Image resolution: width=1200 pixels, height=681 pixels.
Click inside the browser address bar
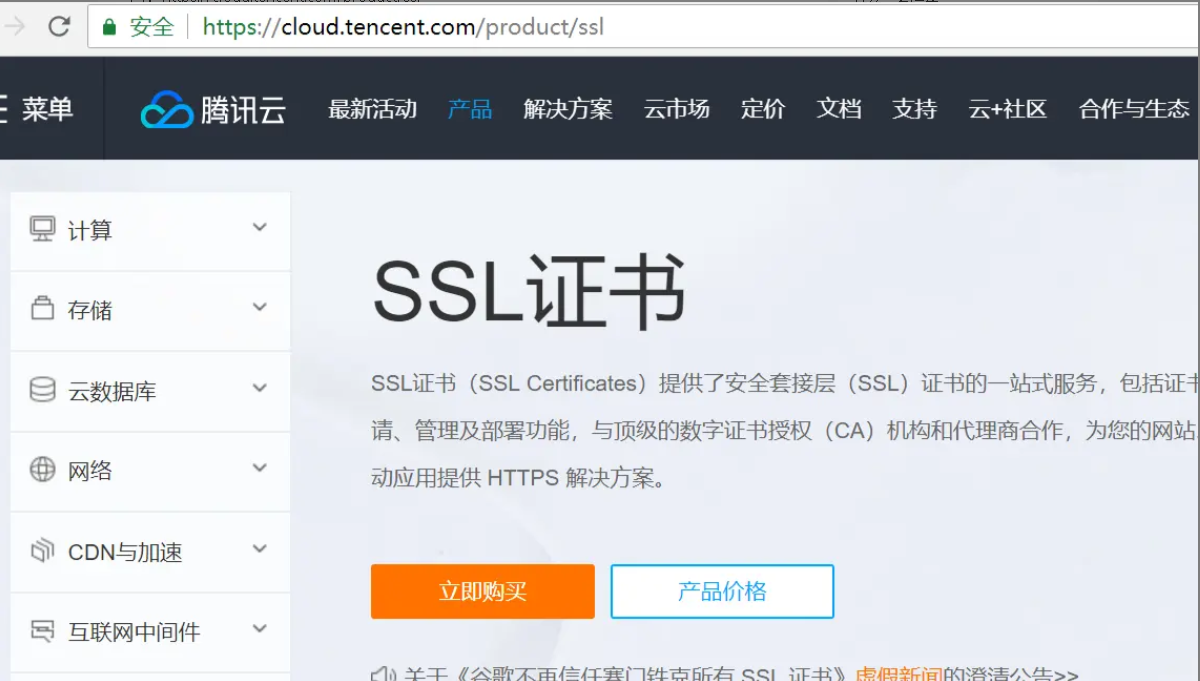(400, 27)
